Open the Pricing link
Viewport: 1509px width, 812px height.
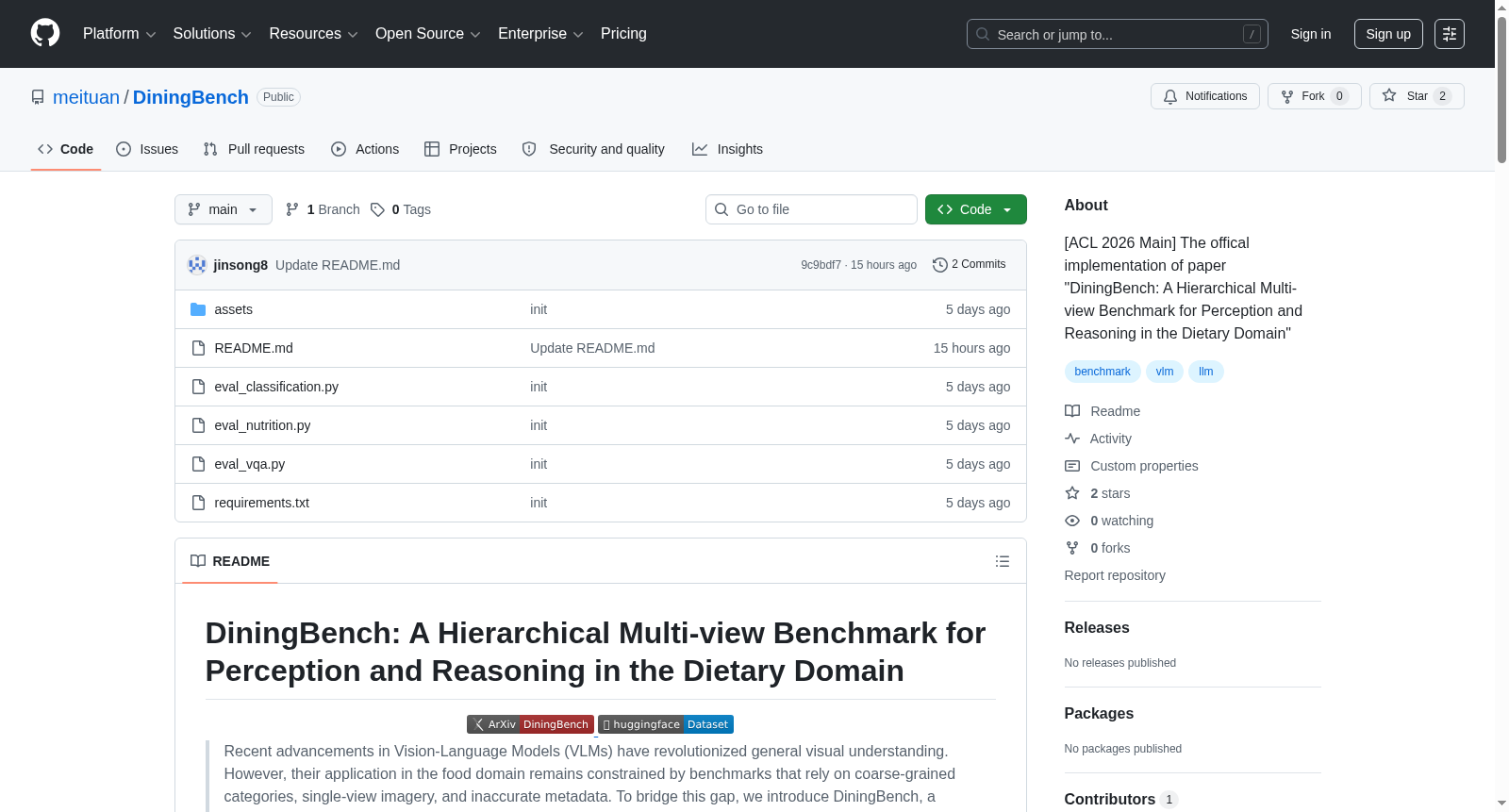tap(623, 34)
